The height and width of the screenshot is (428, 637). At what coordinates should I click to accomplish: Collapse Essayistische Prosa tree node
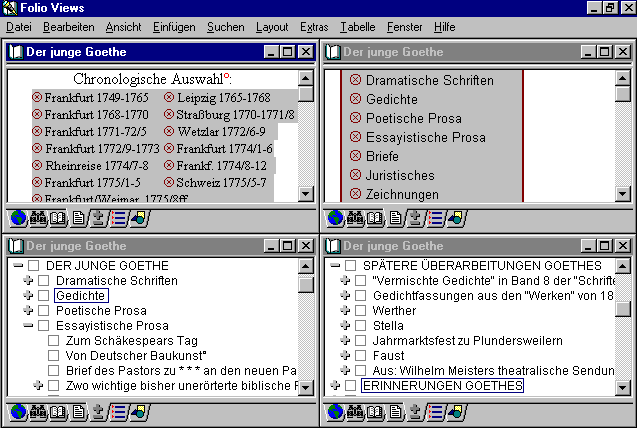coord(28,326)
